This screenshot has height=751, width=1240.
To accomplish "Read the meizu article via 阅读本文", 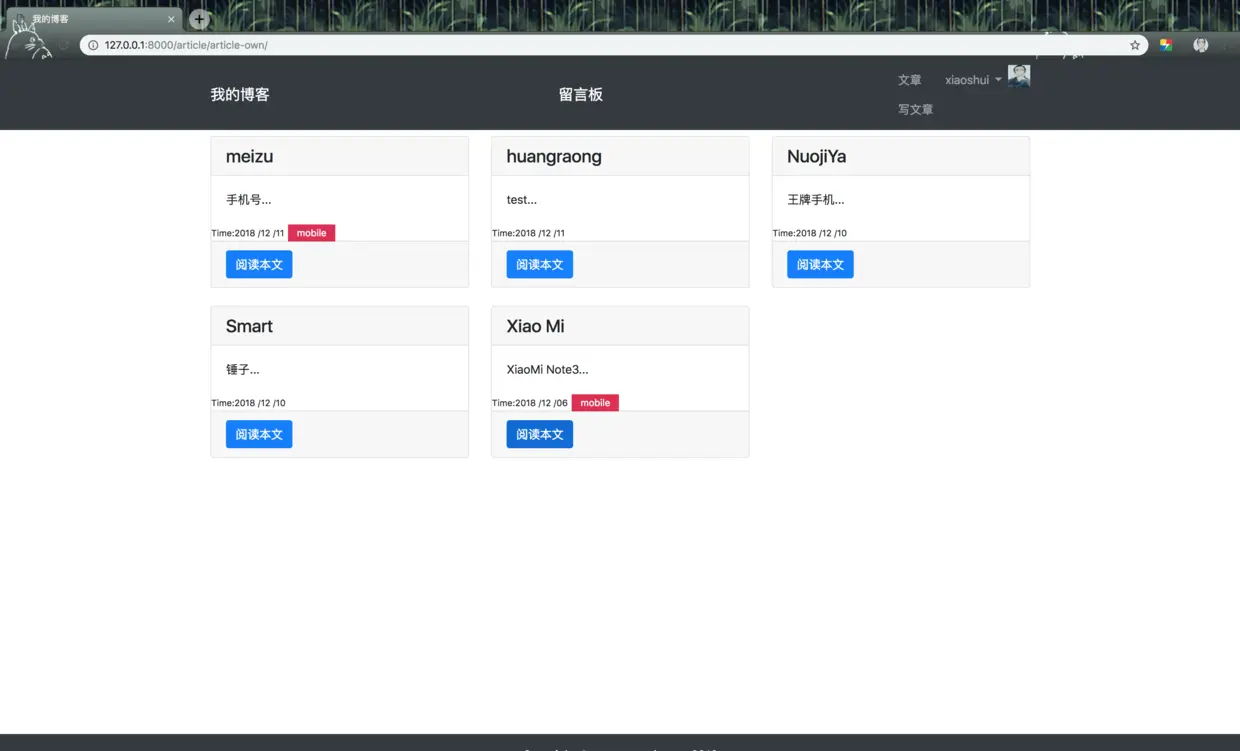I will point(259,264).
